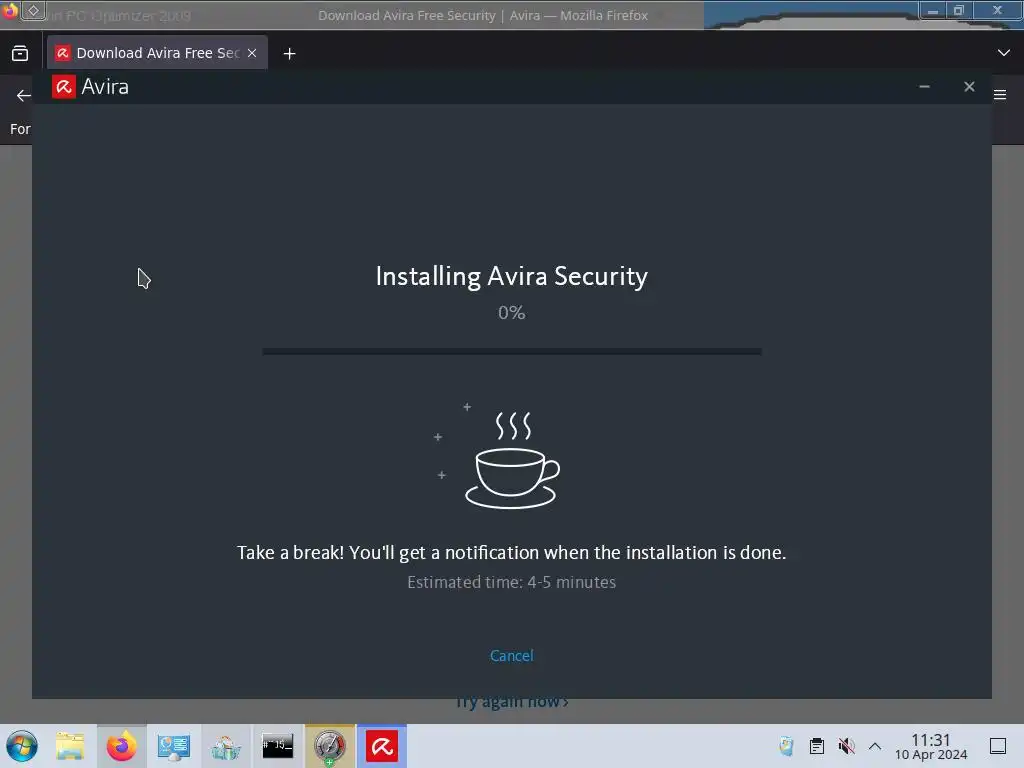The height and width of the screenshot is (768, 1024).
Task: Click the Avira logo in installer title
Action: pyautogui.click(x=64, y=87)
